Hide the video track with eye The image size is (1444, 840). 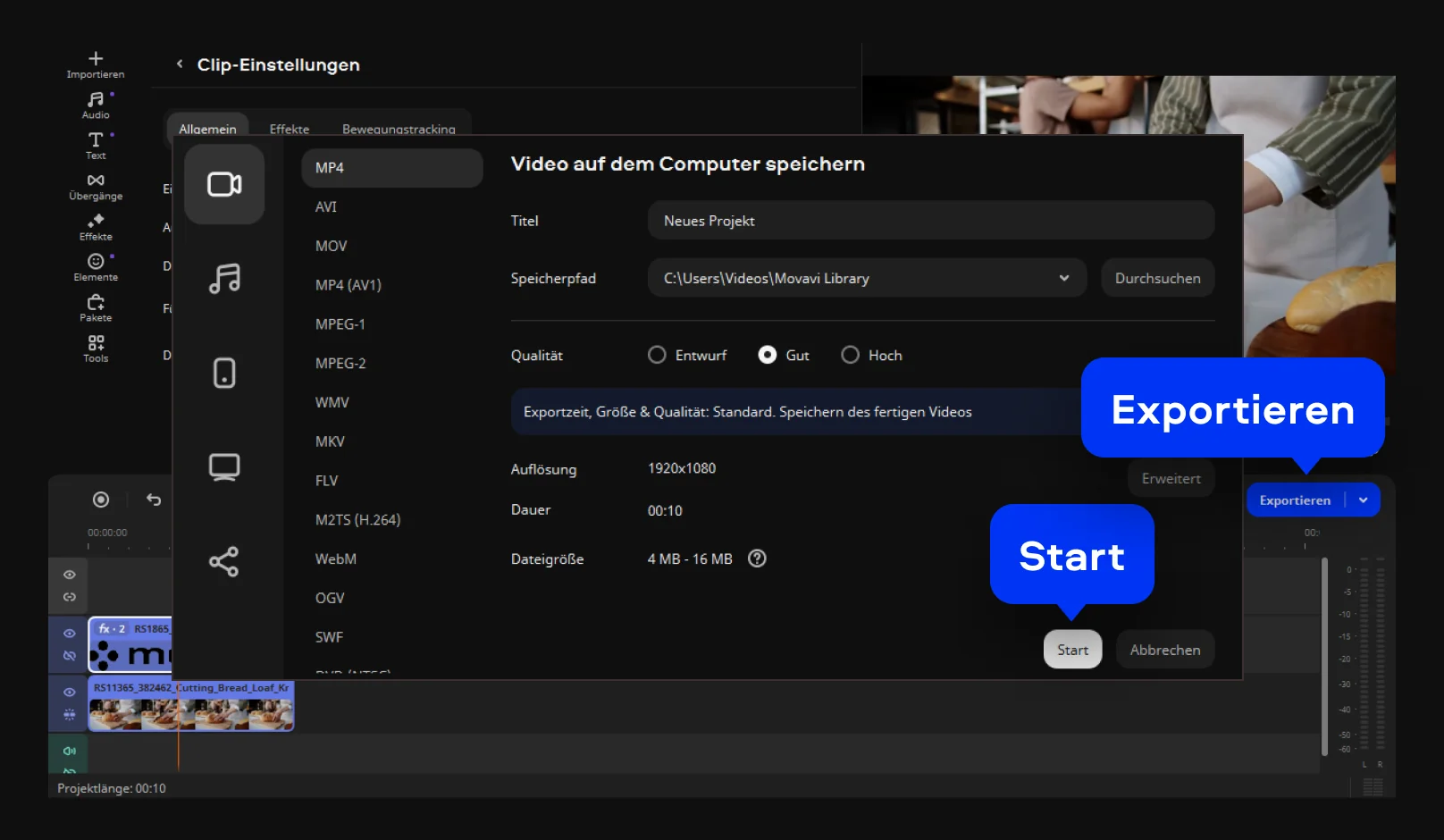70,692
